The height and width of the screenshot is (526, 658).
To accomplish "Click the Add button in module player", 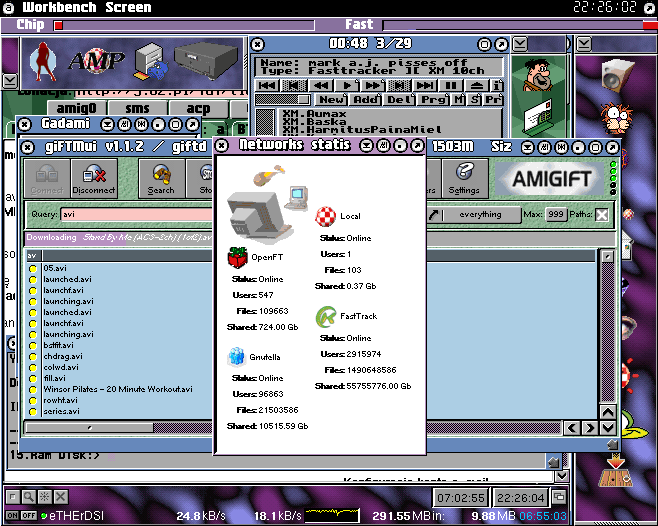I will click(x=366, y=99).
